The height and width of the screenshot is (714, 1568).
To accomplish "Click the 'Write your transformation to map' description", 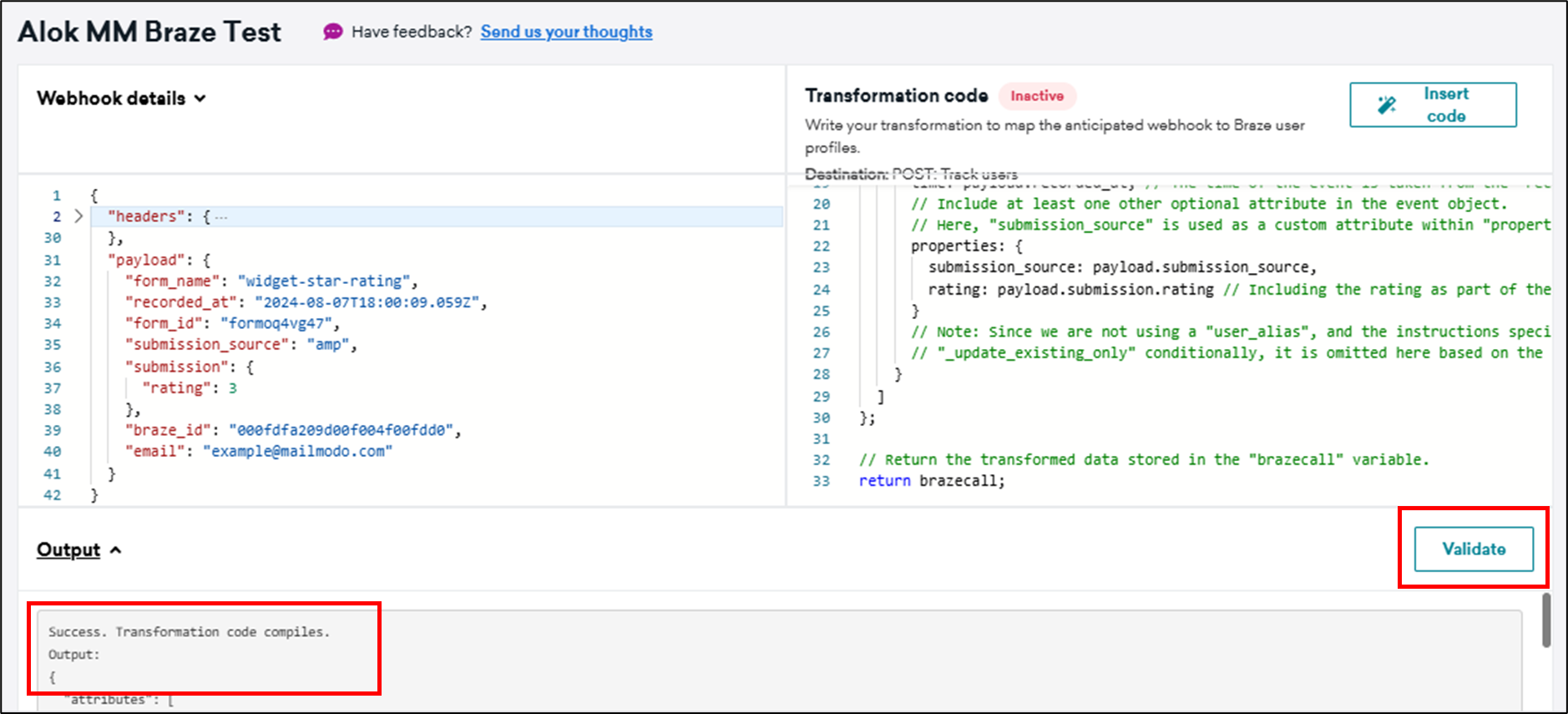I will click(x=1055, y=136).
